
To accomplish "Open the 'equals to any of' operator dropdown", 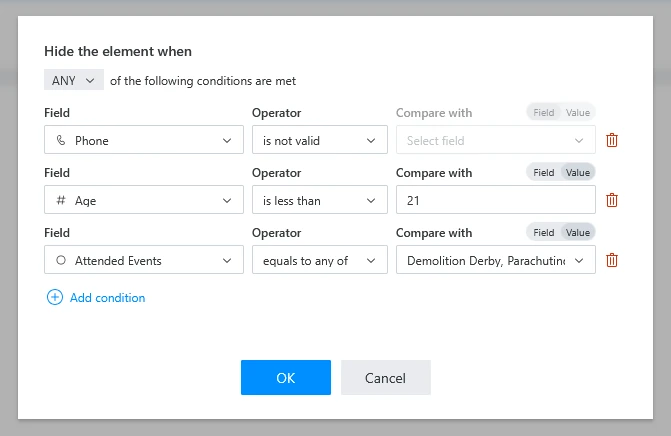I will pyautogui.click(x=320, y=259).
